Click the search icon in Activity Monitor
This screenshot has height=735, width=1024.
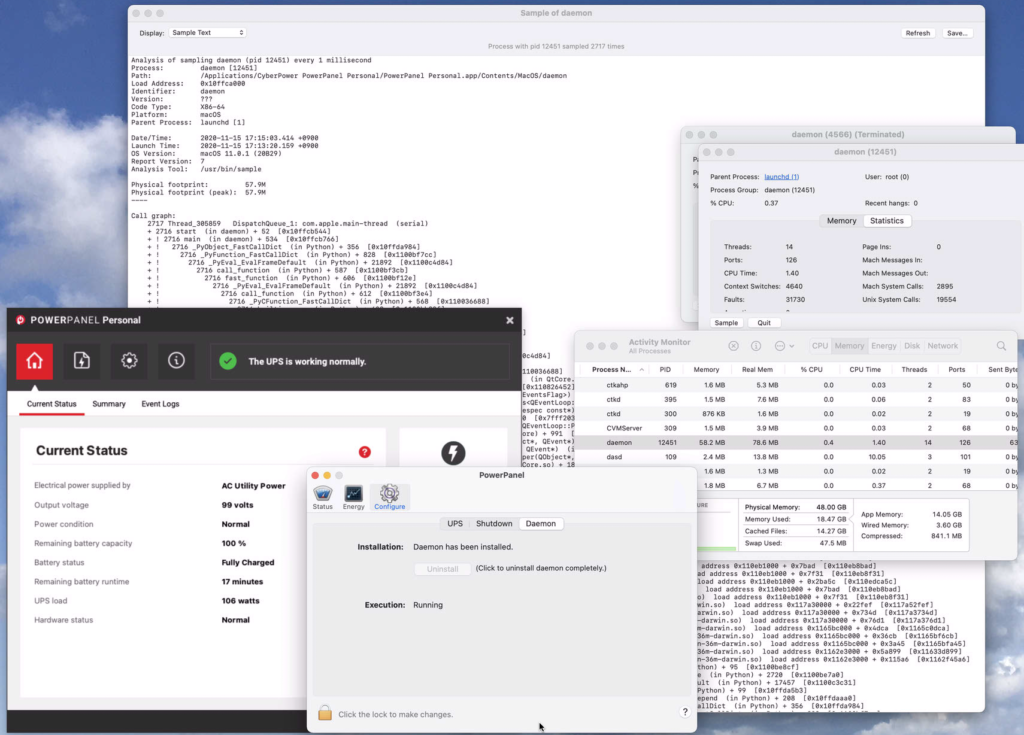pyautogui.click(x=1001, y=346)
